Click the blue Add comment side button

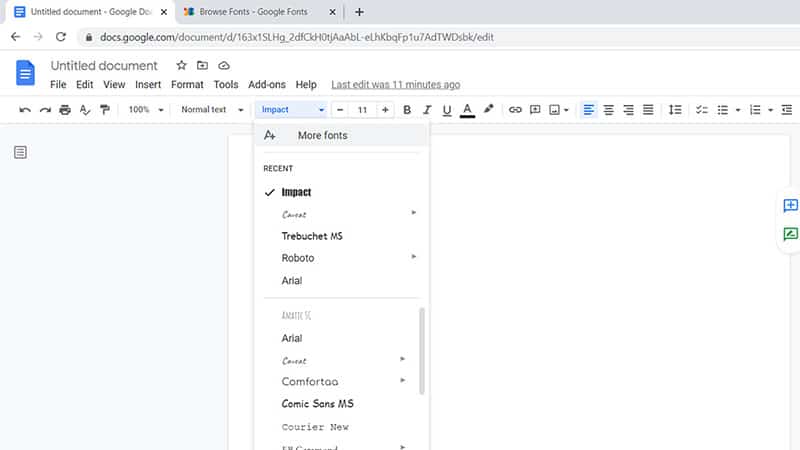click(790, 205)
